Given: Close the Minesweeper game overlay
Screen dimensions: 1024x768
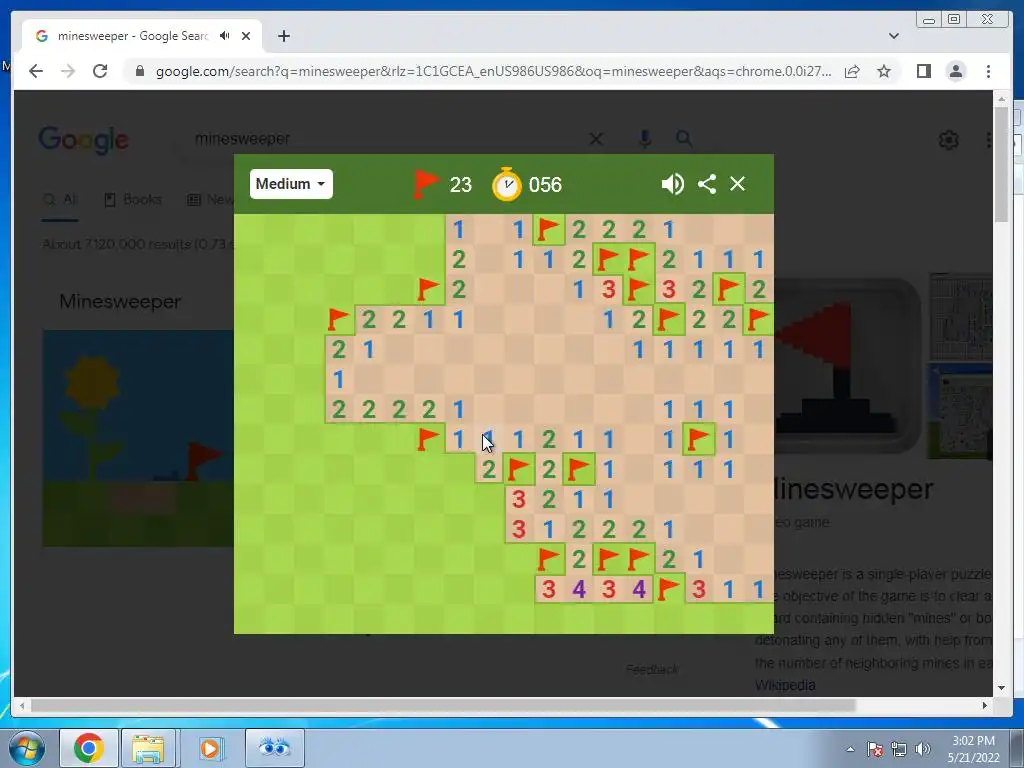Looking at the screenshot, I should pyautogui.click(x=737, y=184).
